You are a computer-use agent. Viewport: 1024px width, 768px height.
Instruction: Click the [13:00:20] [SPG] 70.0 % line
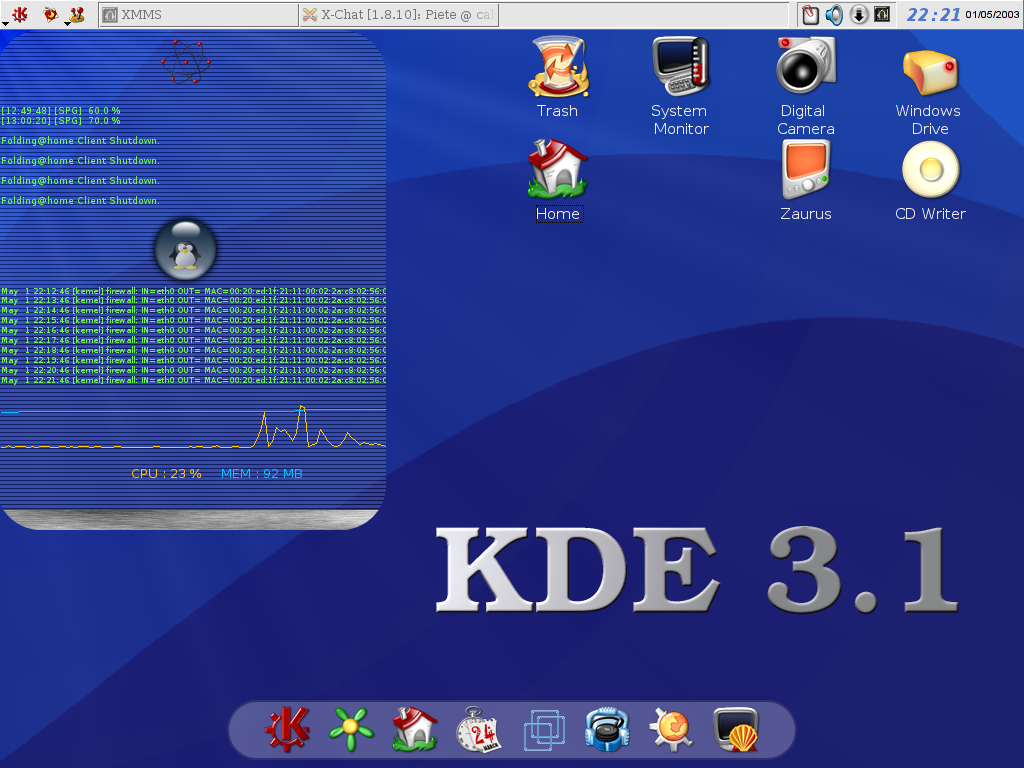point(61,120)
